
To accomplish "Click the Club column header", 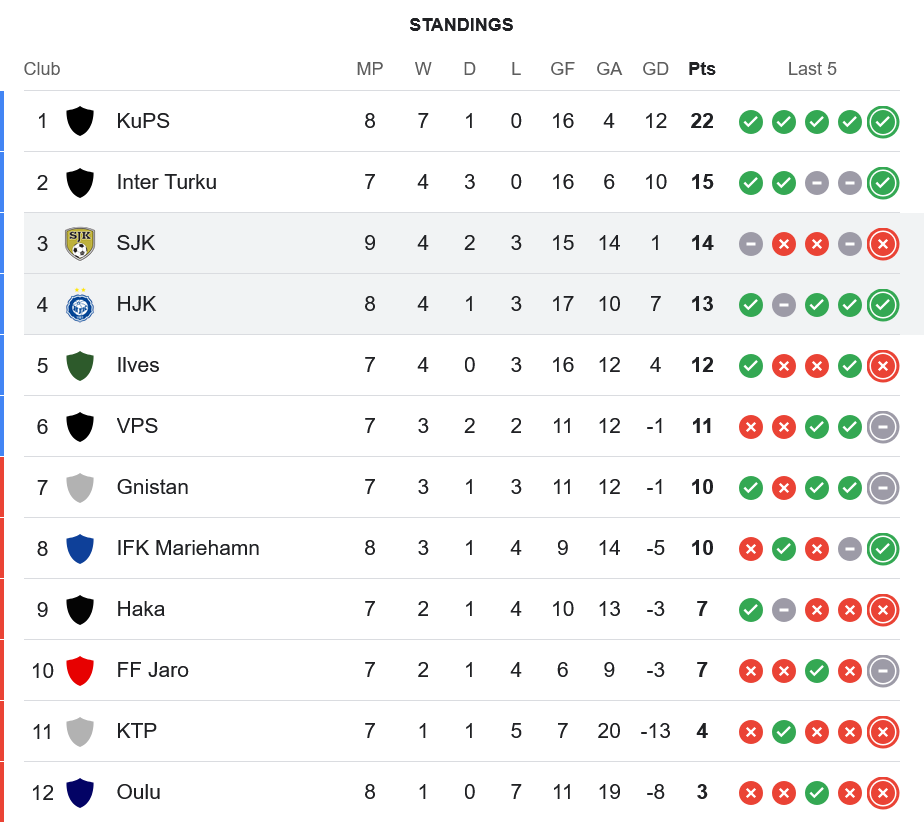I will click(42, 69).
